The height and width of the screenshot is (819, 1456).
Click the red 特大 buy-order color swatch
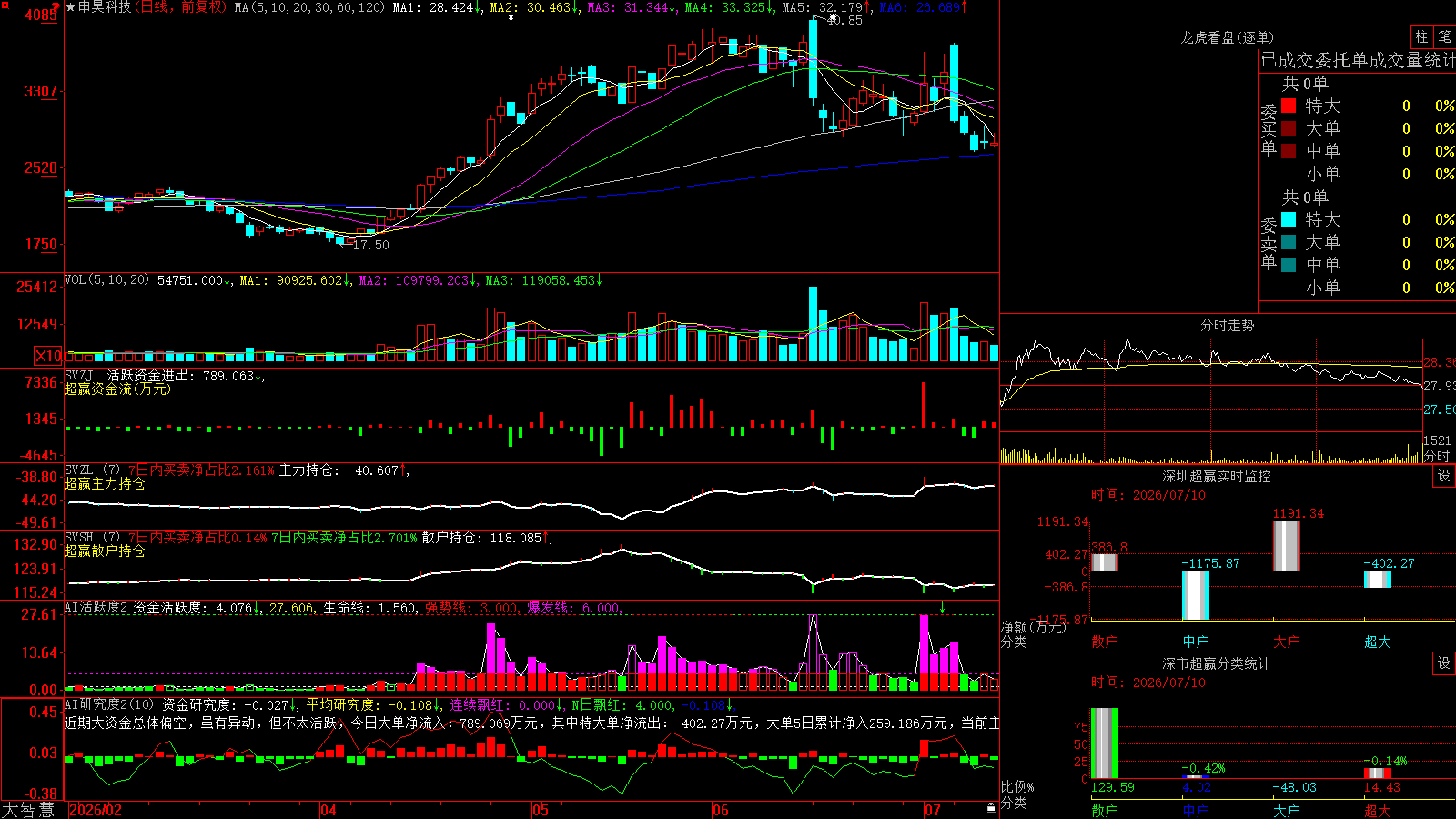coord(1289,106)
